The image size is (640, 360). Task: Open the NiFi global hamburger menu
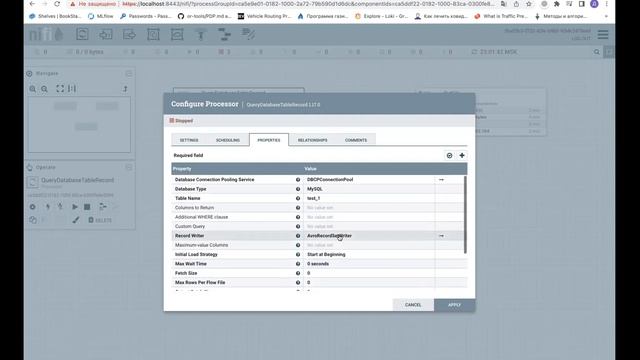603,35
